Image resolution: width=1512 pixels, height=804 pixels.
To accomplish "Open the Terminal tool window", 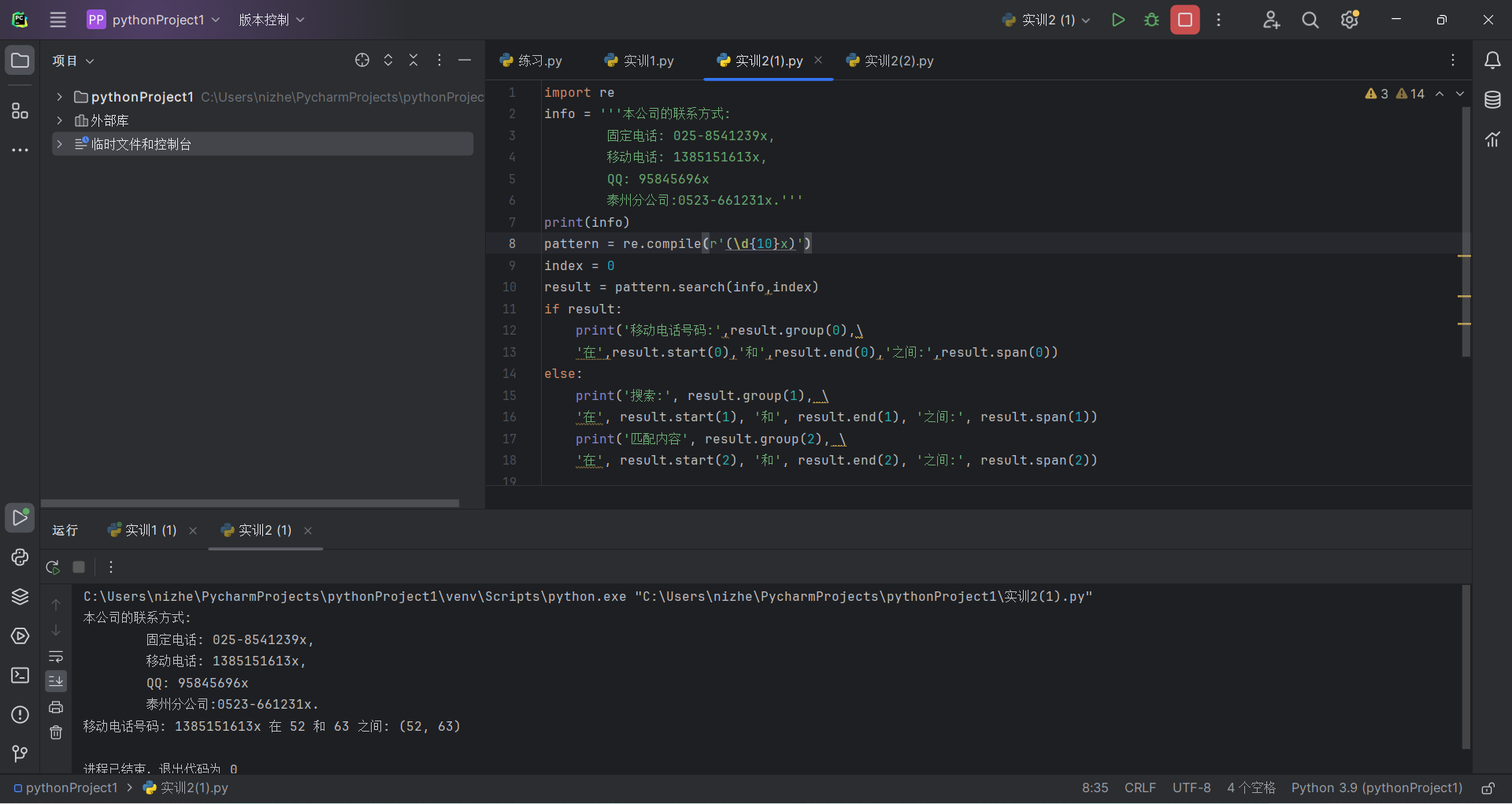I will [20, 676].
